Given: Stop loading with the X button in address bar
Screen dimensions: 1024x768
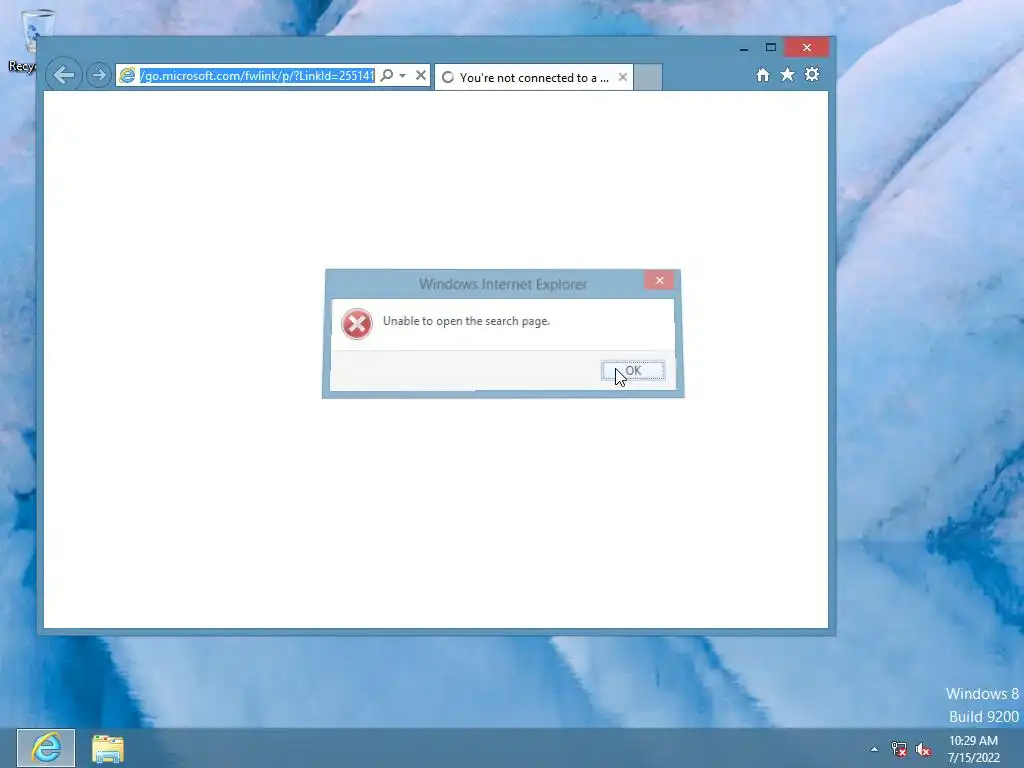Looking at the screenshot, I should tap(421, 75).
